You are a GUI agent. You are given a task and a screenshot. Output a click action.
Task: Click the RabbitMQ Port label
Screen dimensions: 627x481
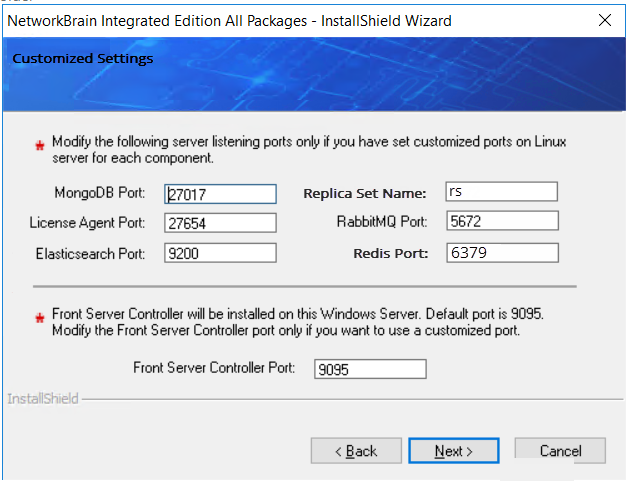(x=382, y=221)
